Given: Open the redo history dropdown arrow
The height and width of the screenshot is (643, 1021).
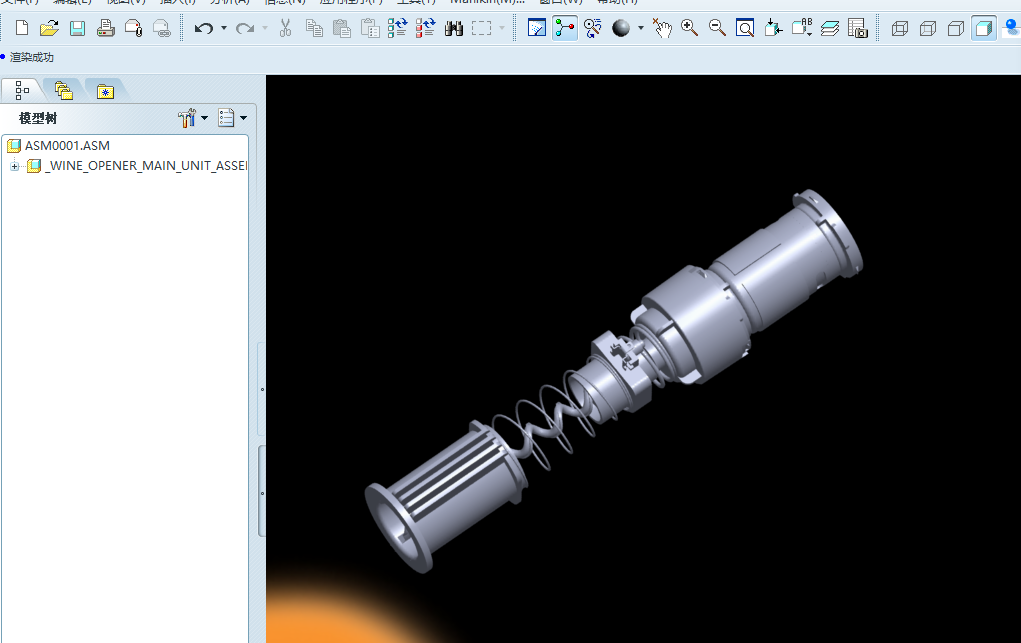Looking at the screenshot, I should click(x=264, y=28).
